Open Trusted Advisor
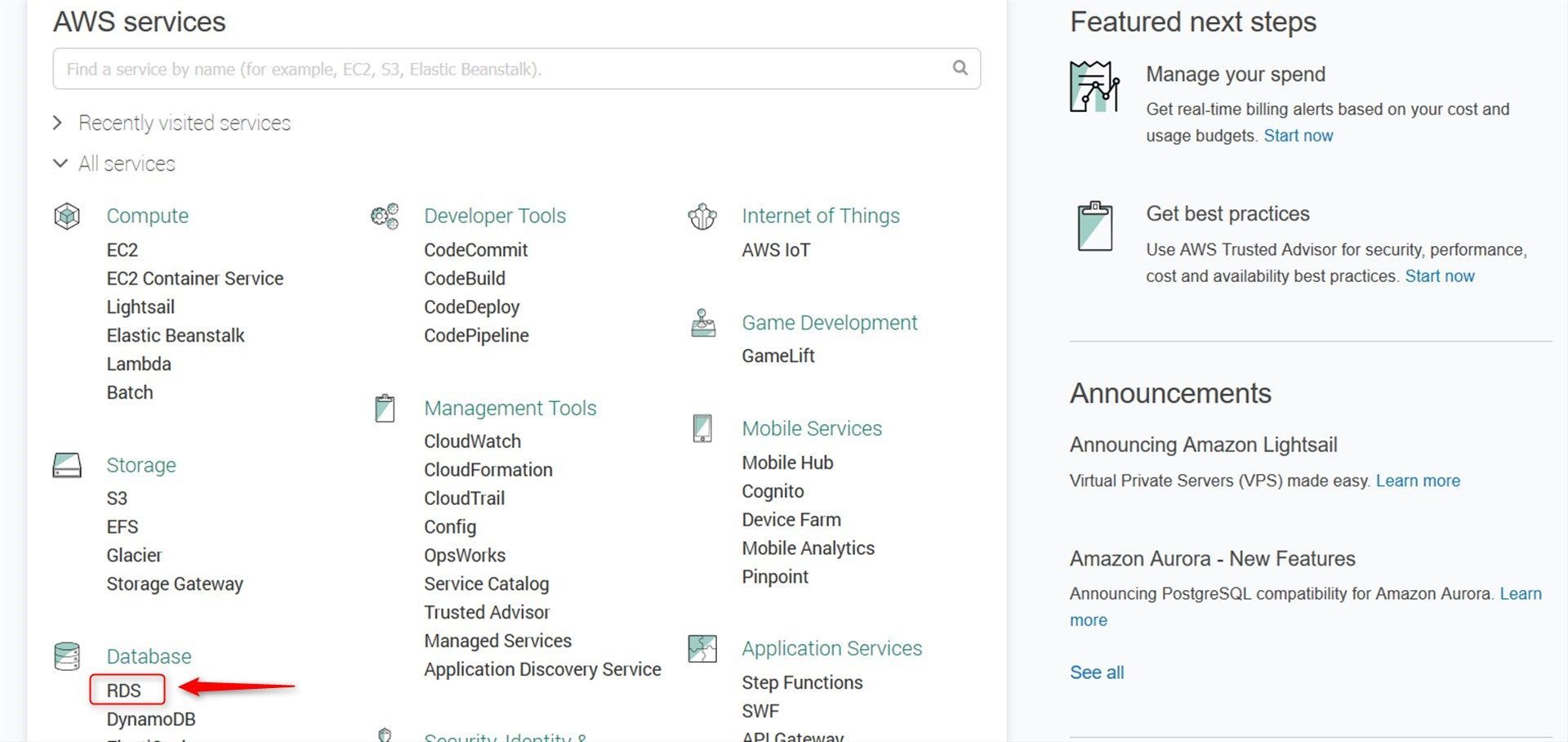Viewport: 1568px width, 742px height. point(487,613)
